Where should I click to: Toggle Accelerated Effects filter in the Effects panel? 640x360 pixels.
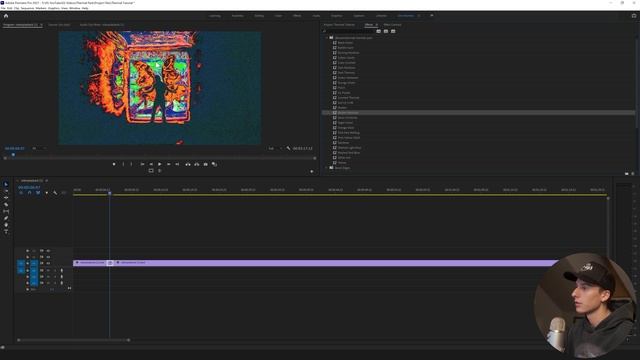click(378, 31)
